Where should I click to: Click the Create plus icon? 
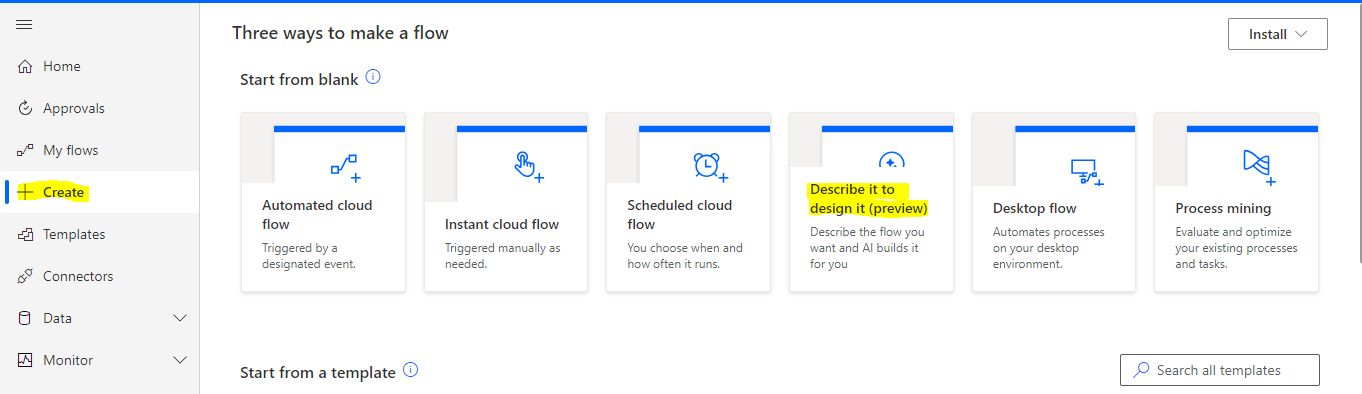click(26, 192)
